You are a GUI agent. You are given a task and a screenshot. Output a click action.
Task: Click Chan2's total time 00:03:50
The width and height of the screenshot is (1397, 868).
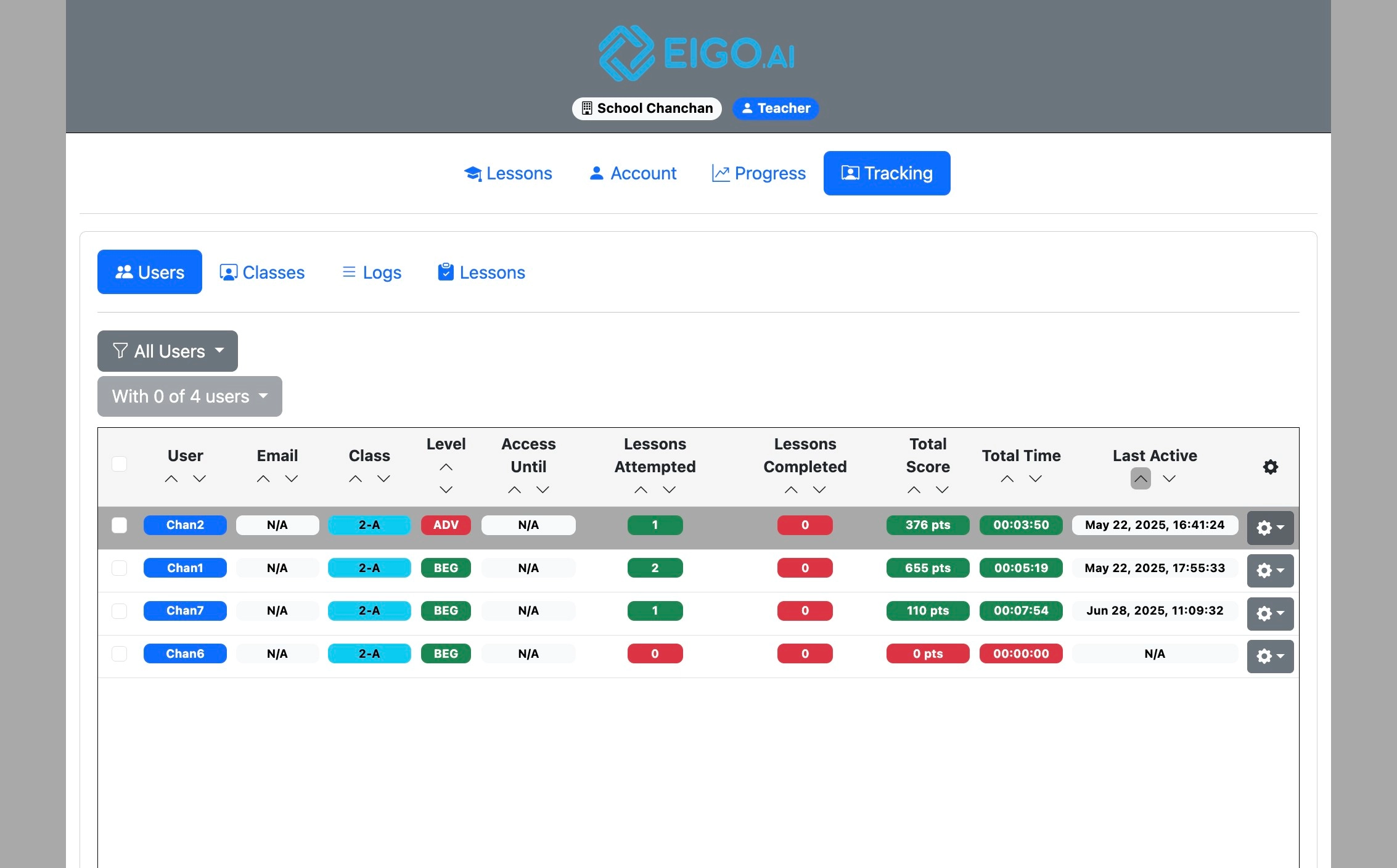(1021, 525)
